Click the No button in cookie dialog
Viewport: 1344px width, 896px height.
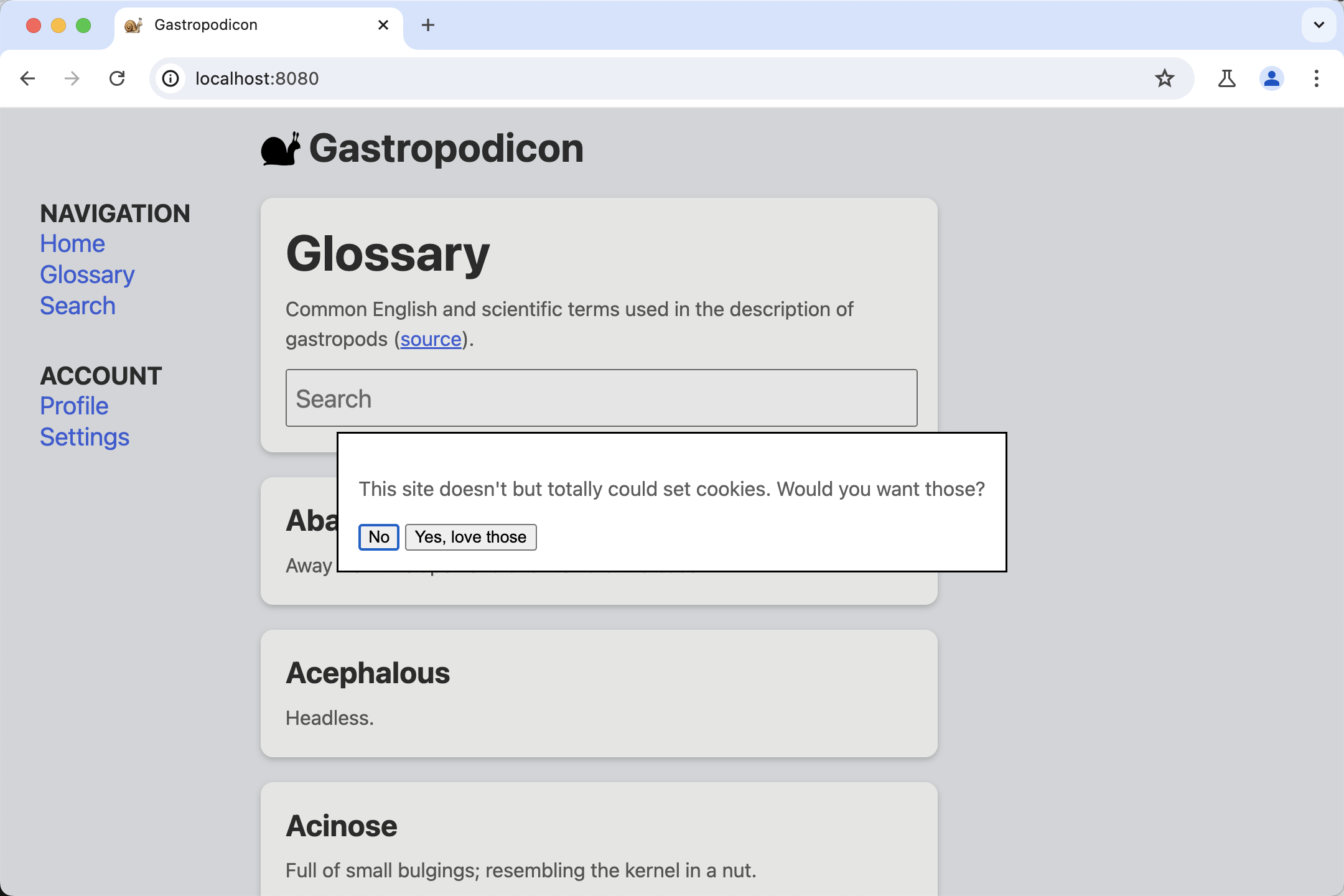coord(378,537)
